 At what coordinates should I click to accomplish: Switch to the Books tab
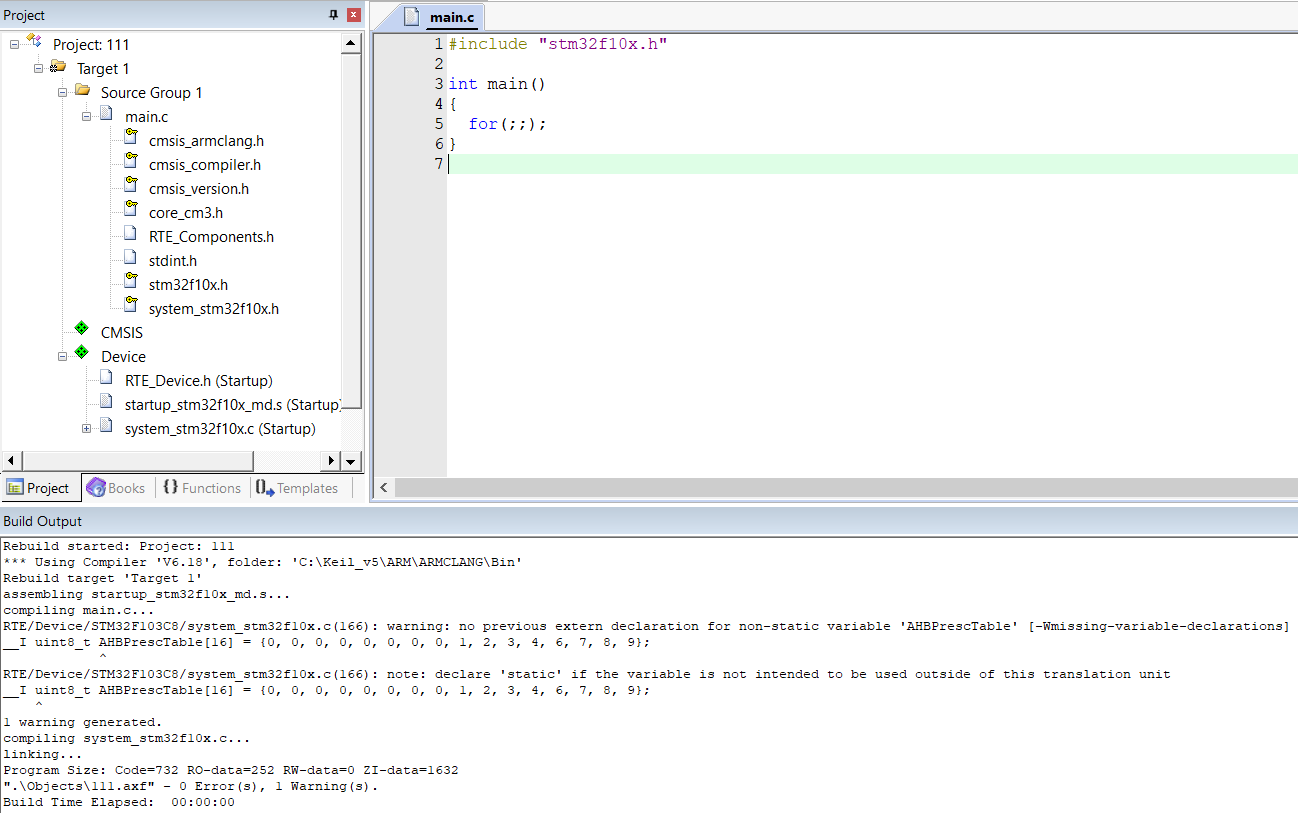pos(116,488)
